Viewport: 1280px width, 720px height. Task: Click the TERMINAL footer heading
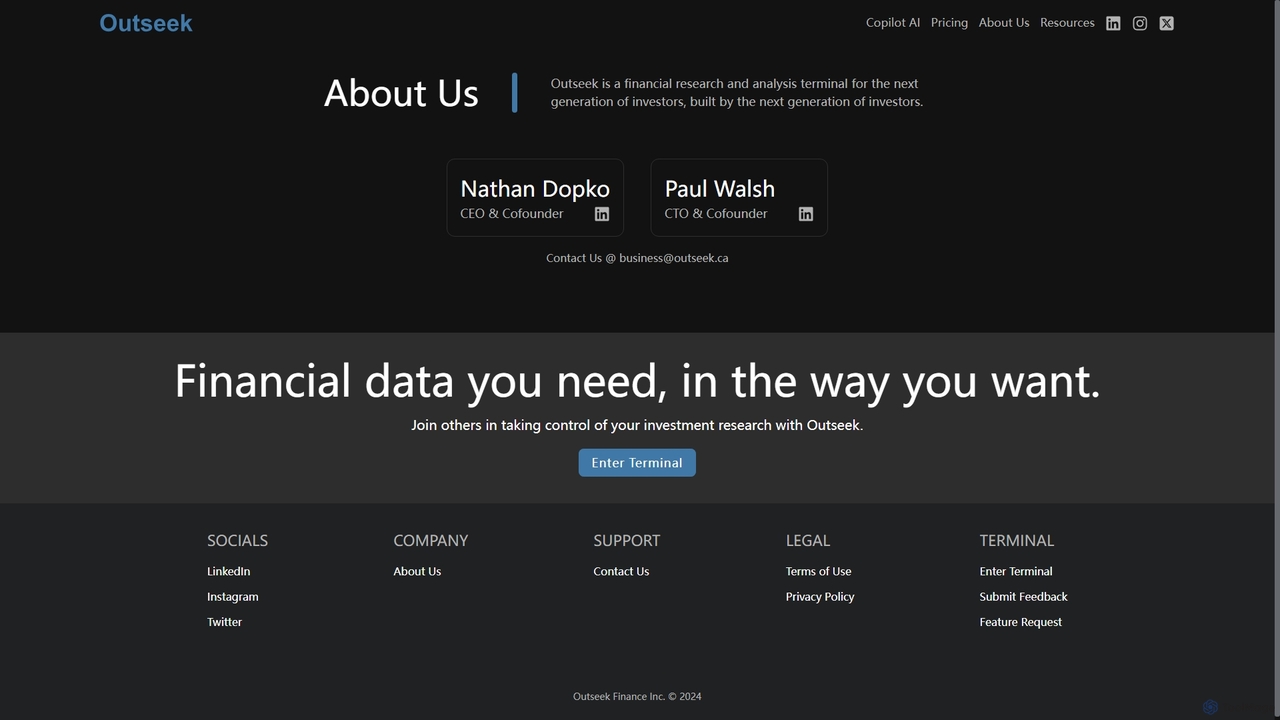point(1017,540)
